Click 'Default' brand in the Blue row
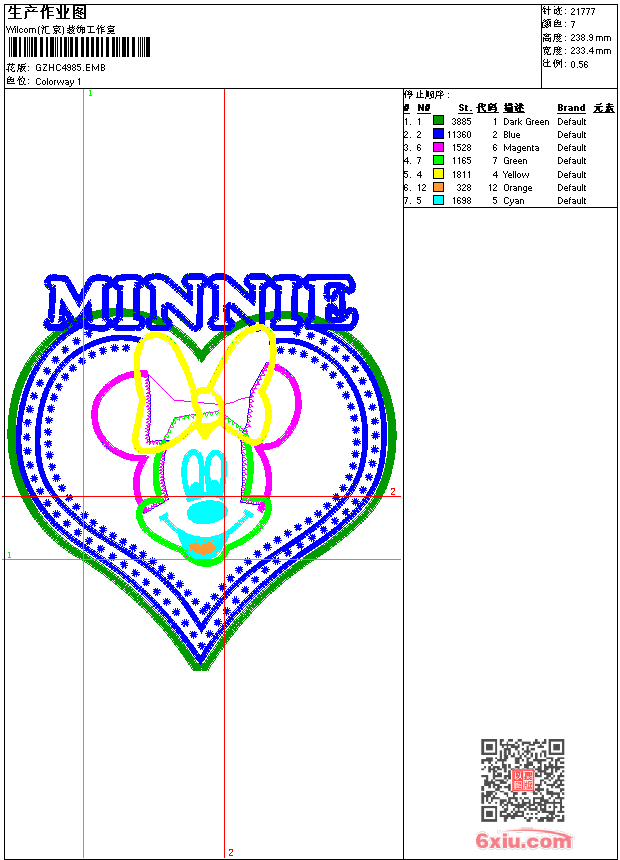Viewport: 620px width, 860px height. (x=572, y=134)
